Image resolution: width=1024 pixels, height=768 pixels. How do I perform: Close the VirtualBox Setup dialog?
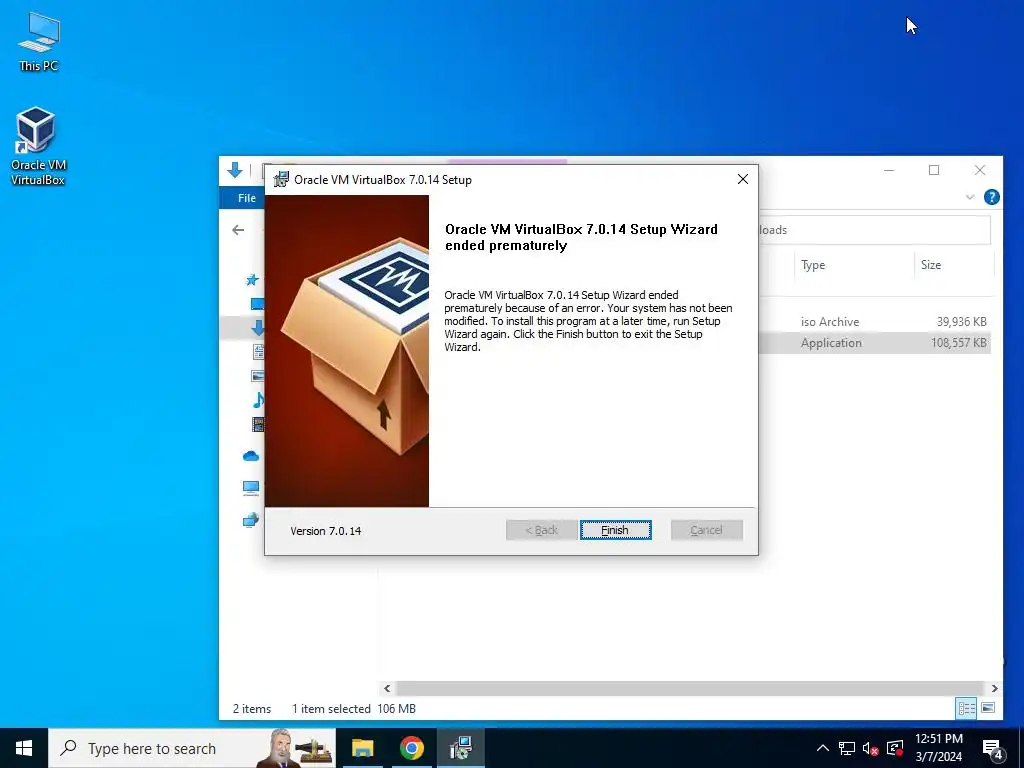click(743, 179)
